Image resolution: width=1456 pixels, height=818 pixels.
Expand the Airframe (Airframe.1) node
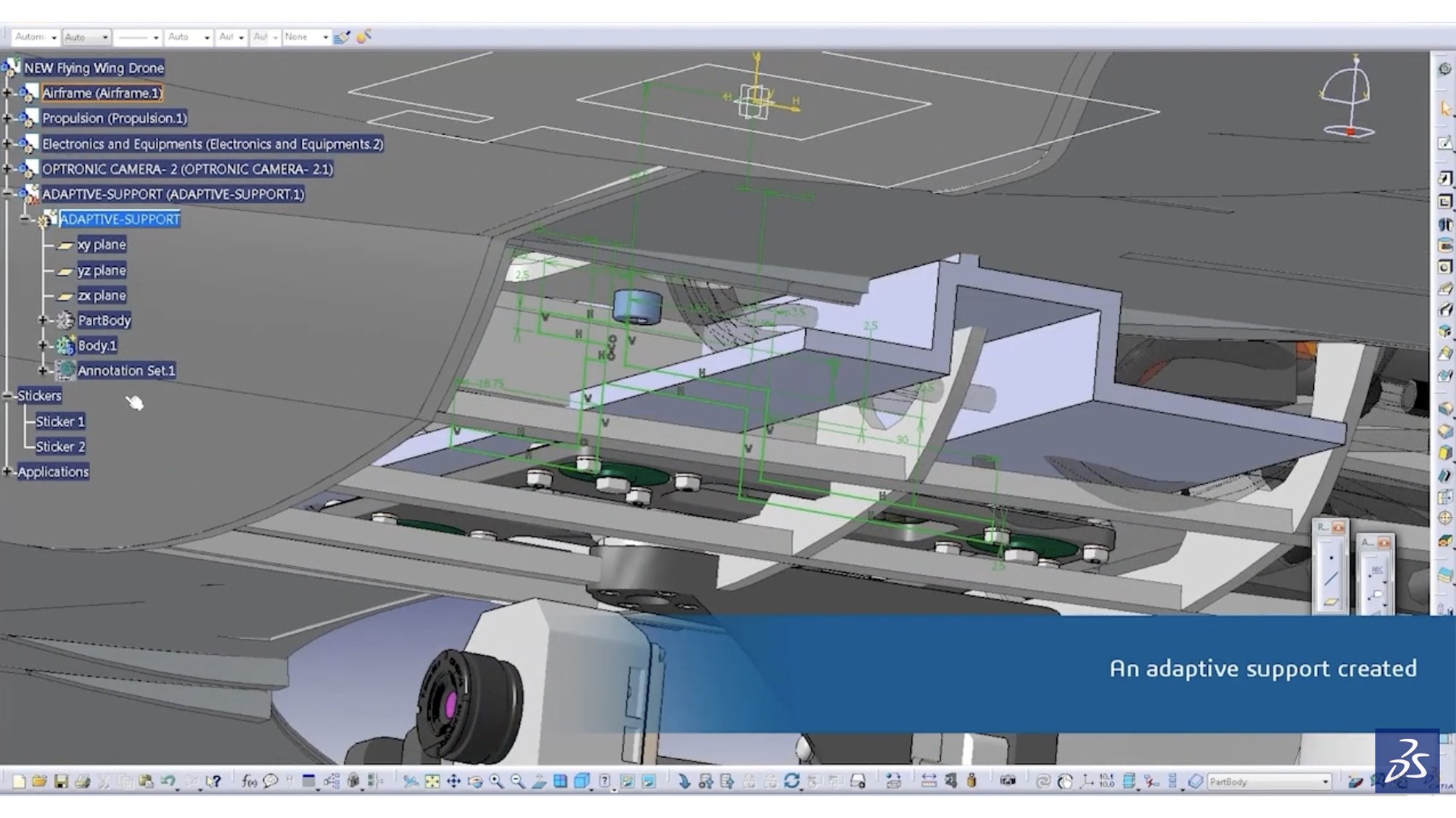7,93
